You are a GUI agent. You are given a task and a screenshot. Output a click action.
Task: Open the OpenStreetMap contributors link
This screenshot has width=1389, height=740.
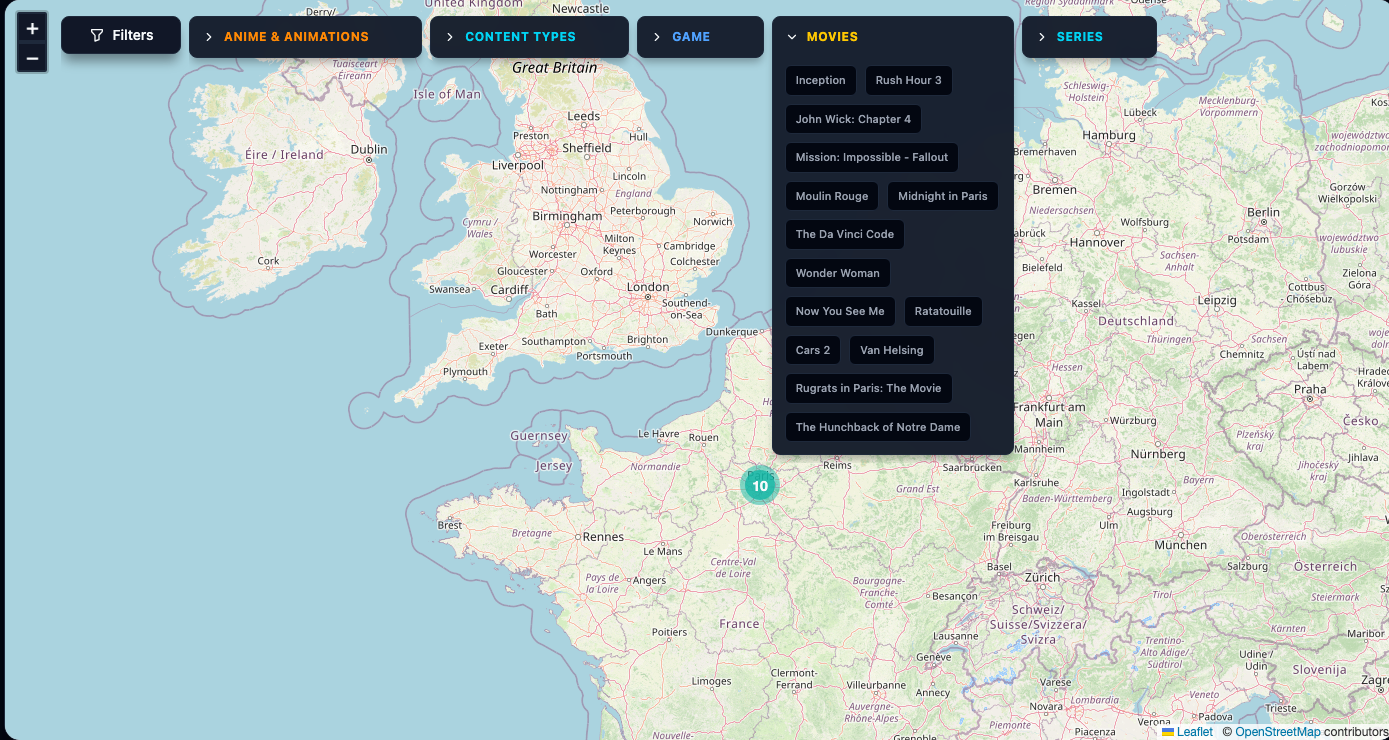tap(1277, 732)
